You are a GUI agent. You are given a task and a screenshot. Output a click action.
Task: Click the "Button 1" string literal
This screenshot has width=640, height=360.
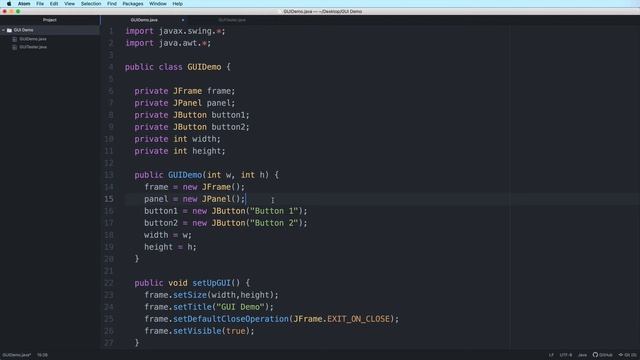[274, 211]
